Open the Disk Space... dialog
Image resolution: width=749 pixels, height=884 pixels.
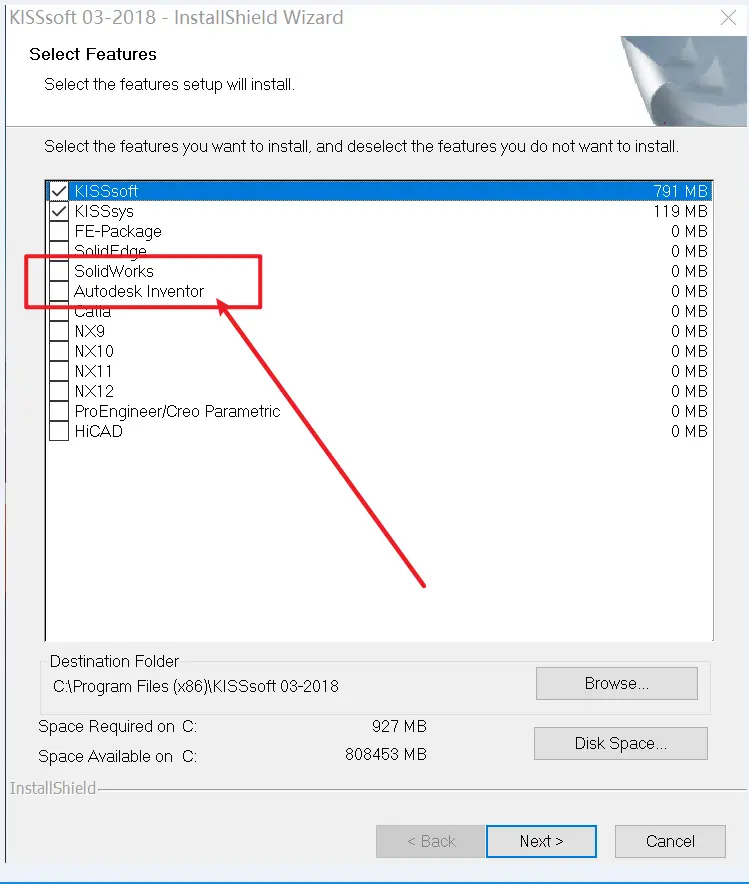621,743
